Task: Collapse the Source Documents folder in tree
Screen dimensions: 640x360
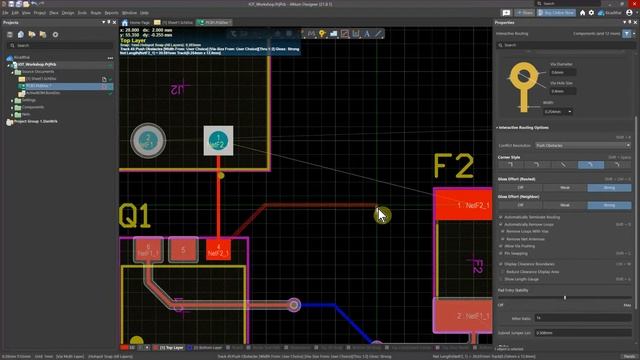Action: click(12, 72)
